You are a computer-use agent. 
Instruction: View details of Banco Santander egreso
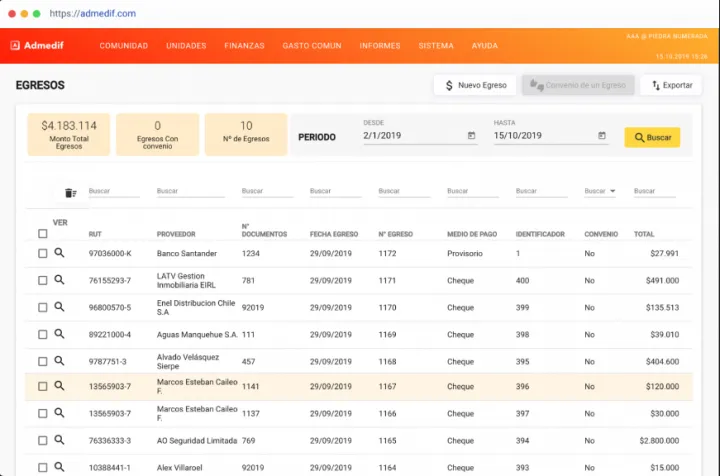click(x=59, y=254)
